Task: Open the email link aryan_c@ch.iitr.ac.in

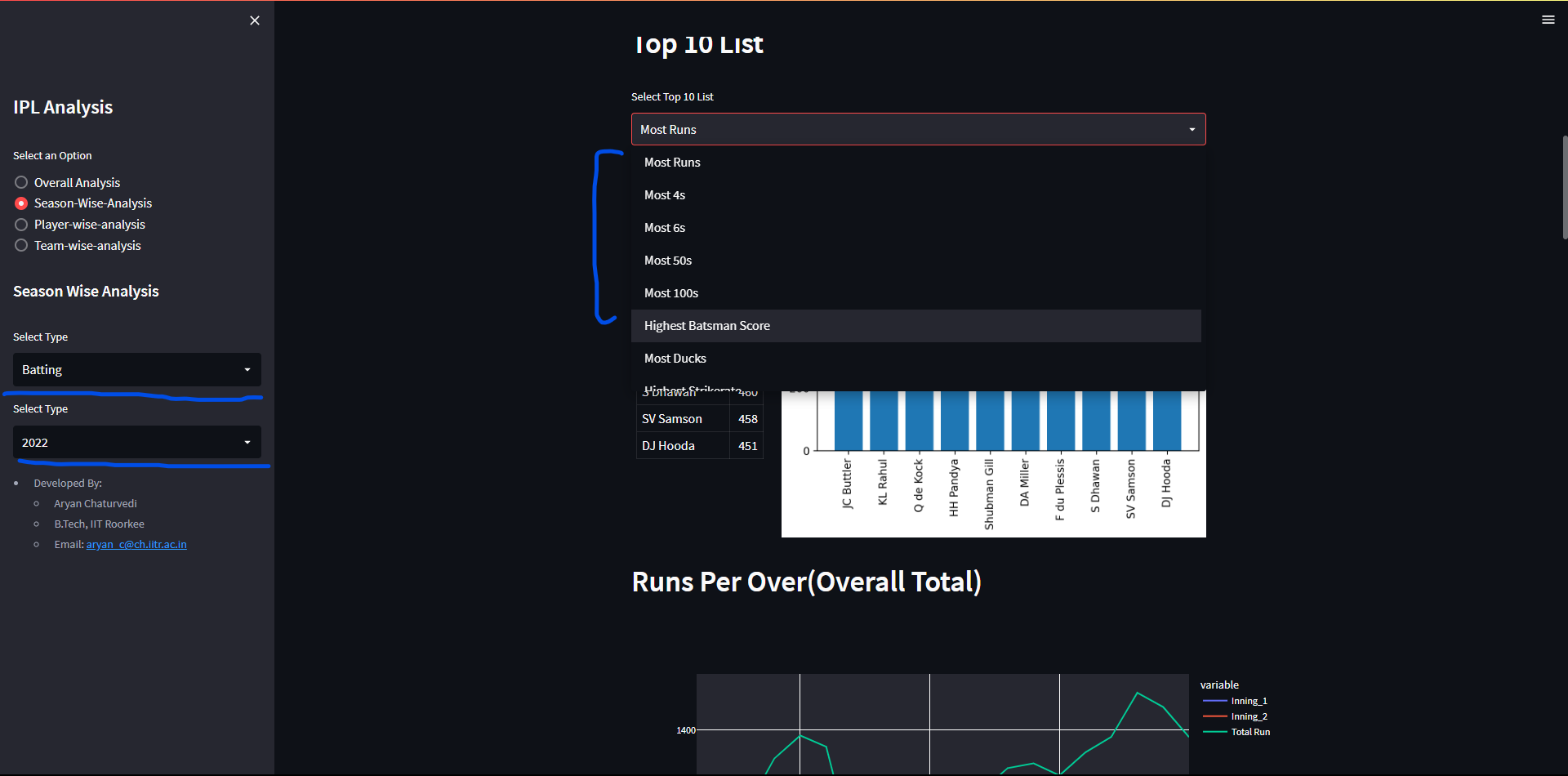Action: [x=136, y=544]
